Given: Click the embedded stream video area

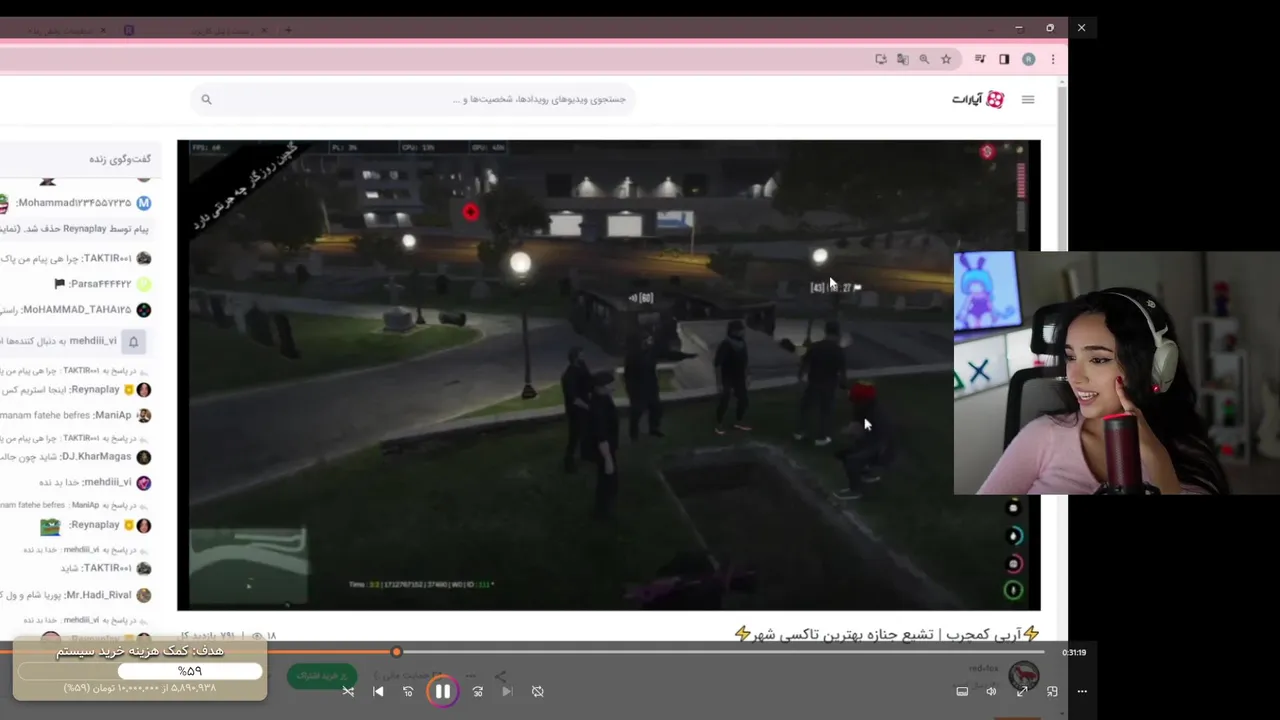Looking at the screenshot, I should click(x=608, y=375).
